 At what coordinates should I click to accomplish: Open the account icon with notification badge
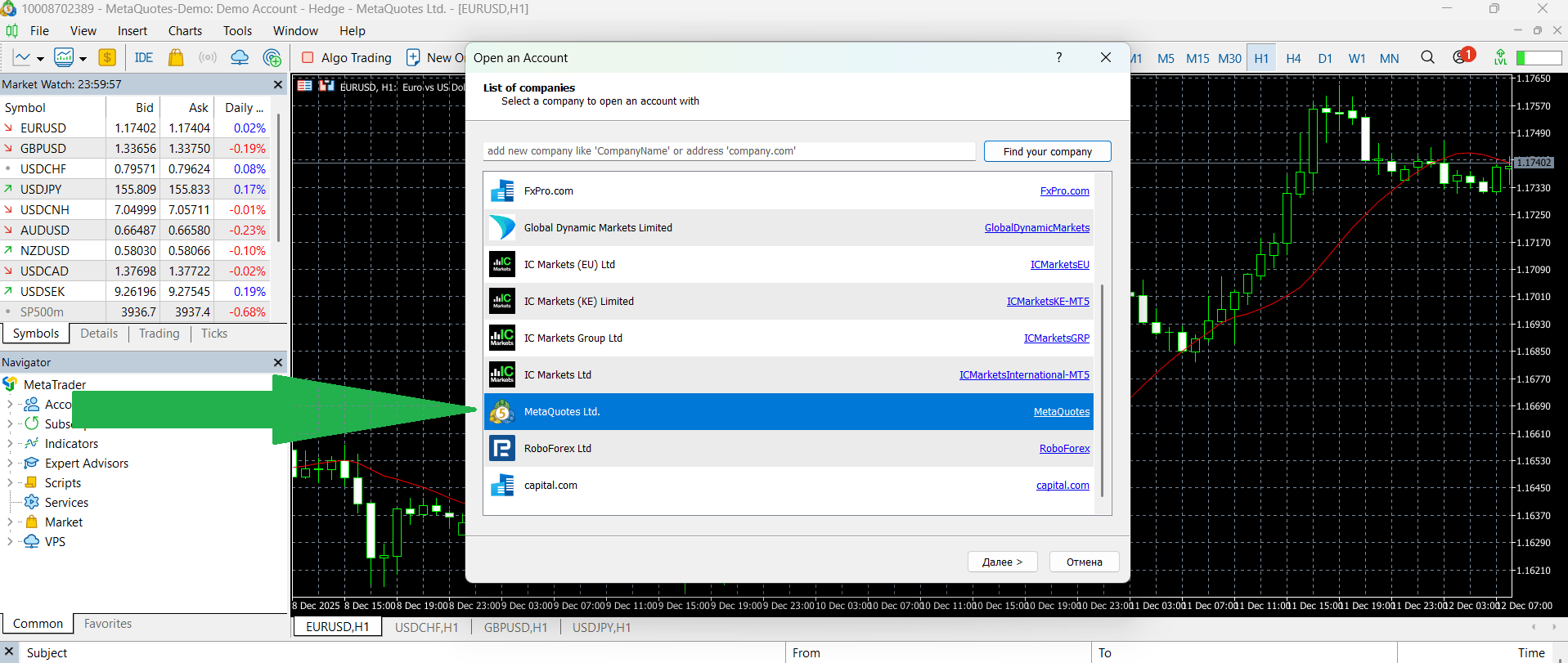[x=1461, y=57]
